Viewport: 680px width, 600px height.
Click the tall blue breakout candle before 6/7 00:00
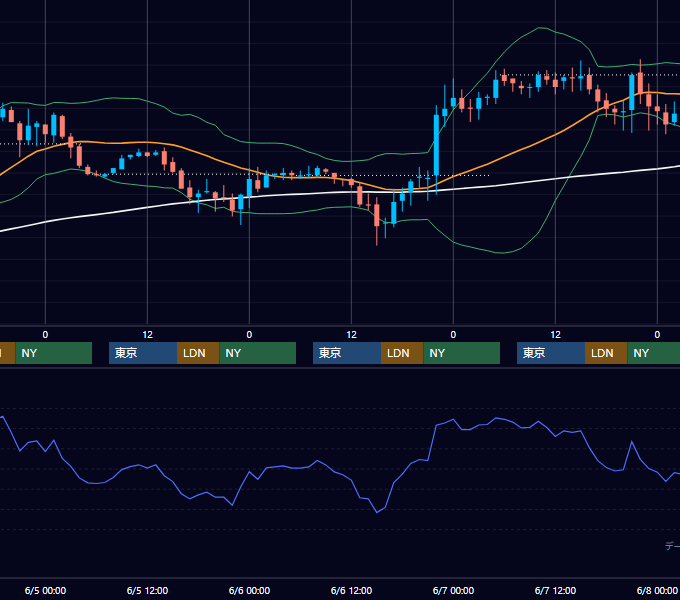click(x=436, y=145)
